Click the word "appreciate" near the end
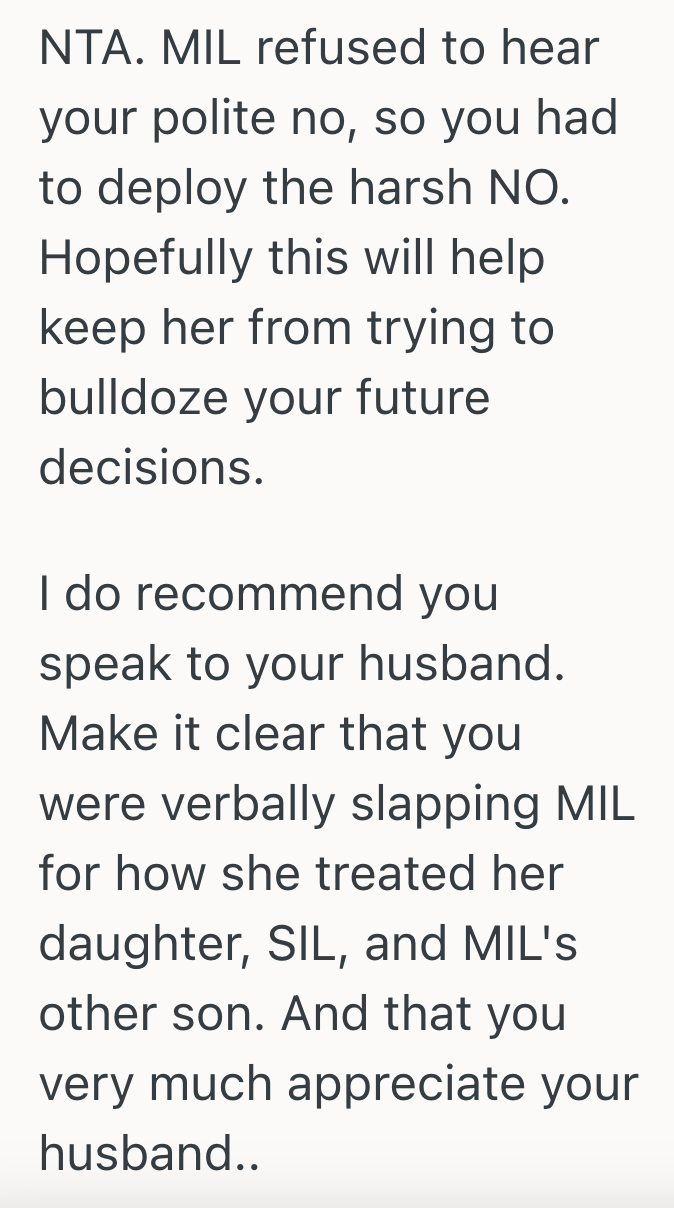This screenshot has width=674, height=1208. point(397,1084)
